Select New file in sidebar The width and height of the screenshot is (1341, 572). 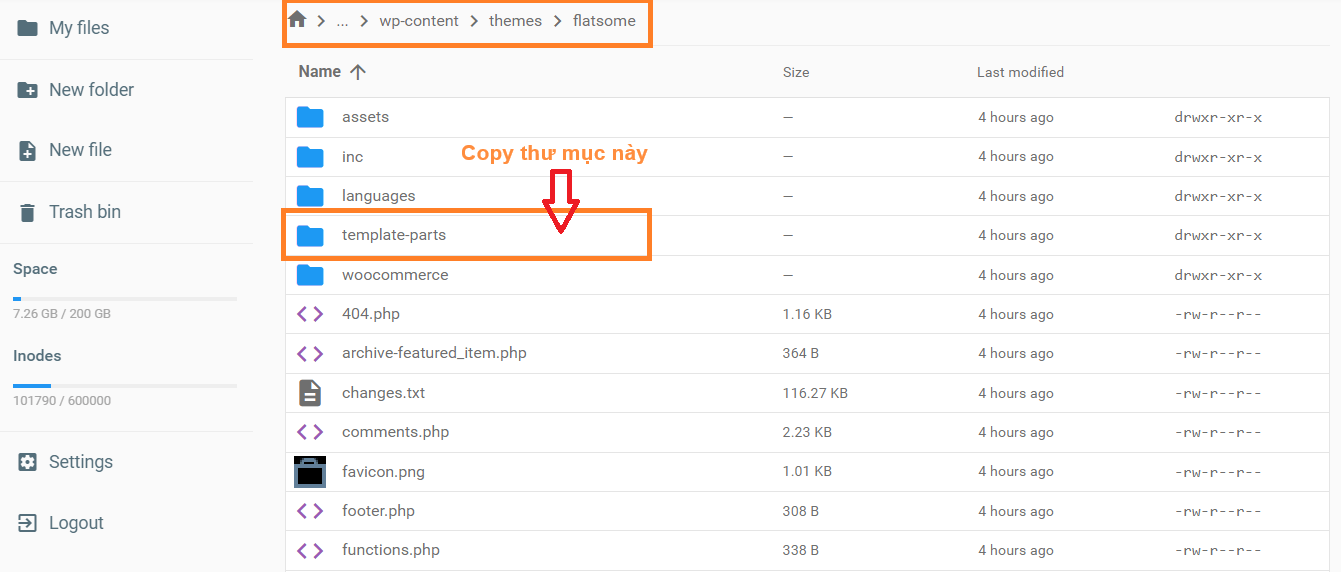pos(80,150)
